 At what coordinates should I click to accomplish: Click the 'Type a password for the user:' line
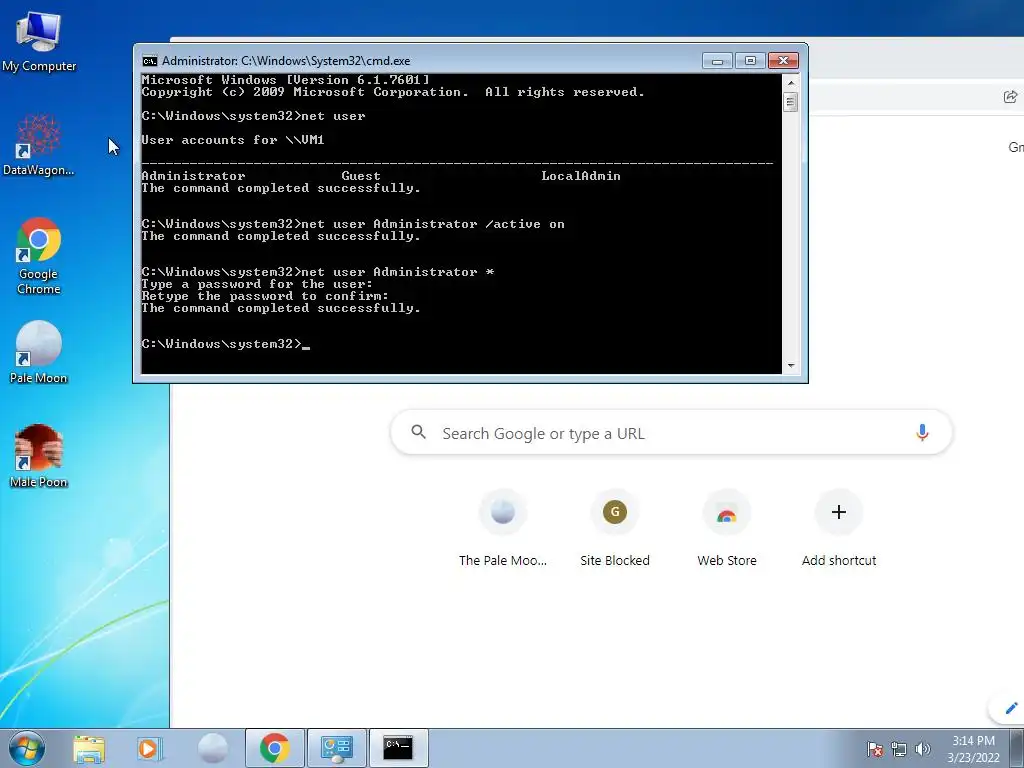tap(257, 284)
